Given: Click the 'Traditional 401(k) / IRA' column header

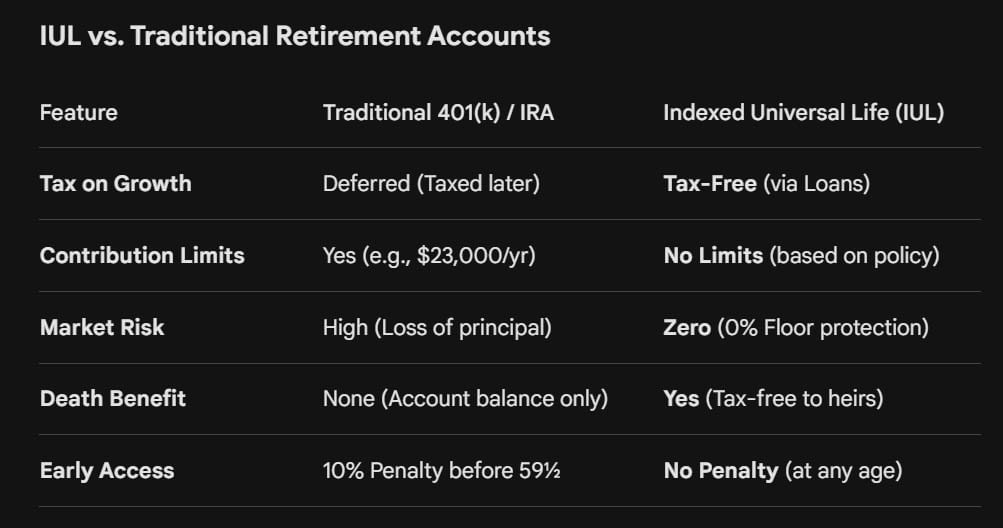Looking at the screenshot, I should (x=438, y=113).
